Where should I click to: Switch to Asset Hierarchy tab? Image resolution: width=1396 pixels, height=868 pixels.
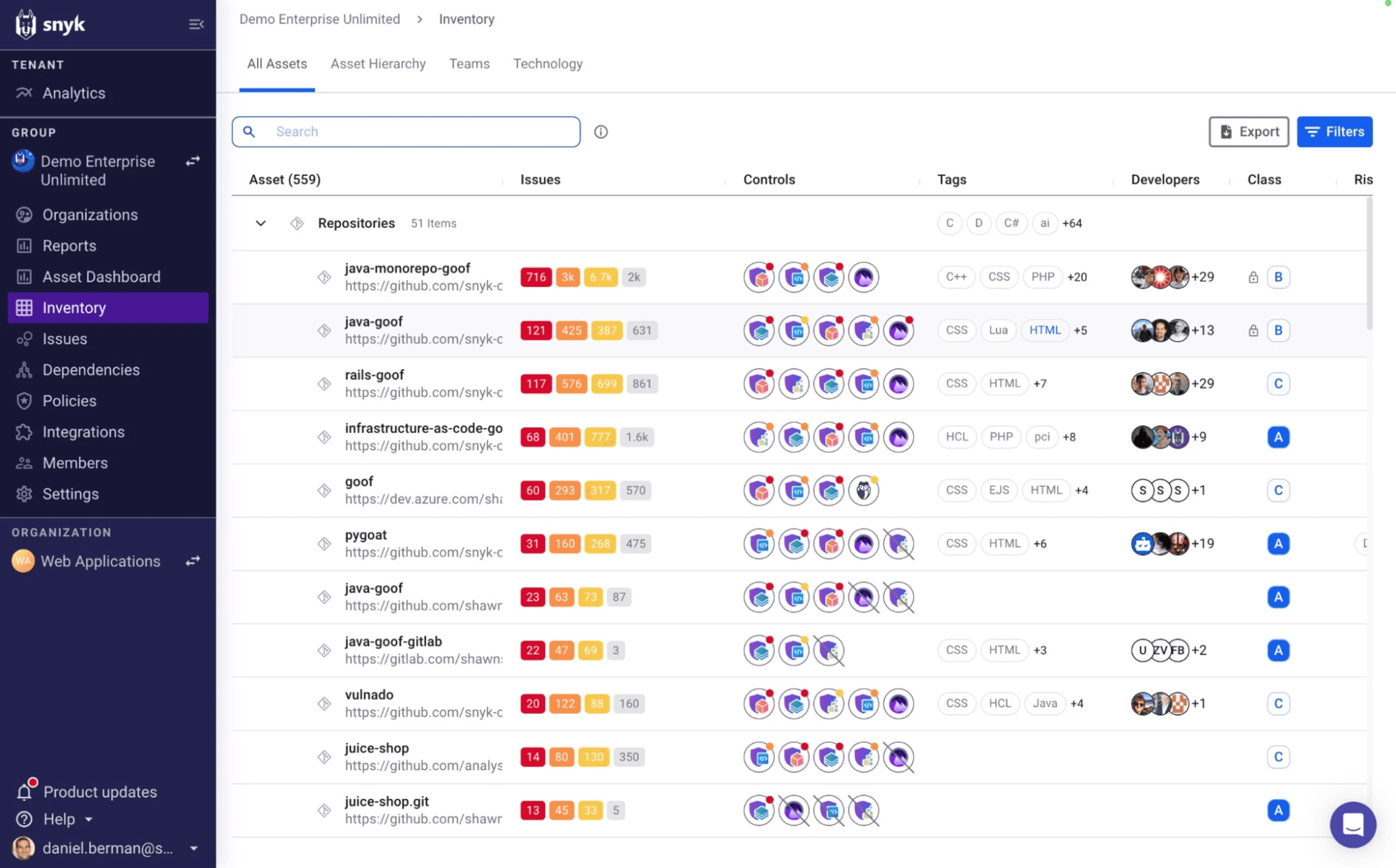(x=378, y=64)
